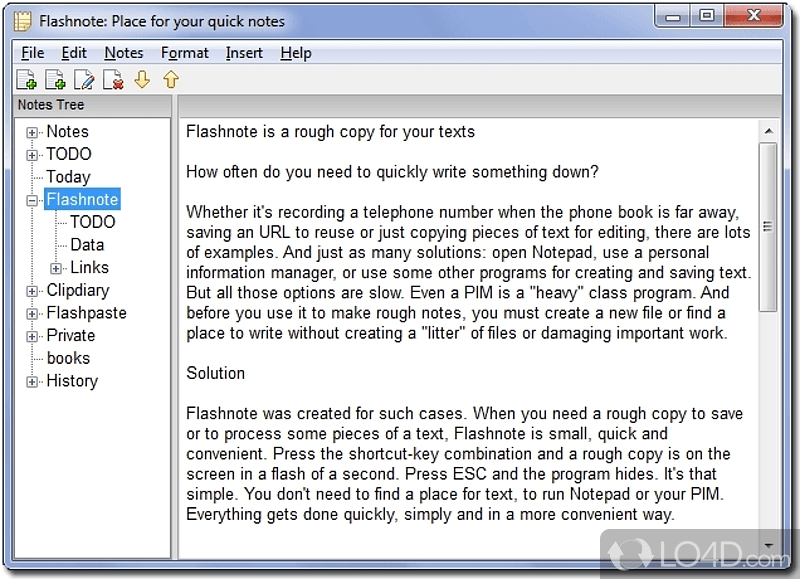Open the Help menu
This screenshot has height=579, width=800.
point(296,53)
